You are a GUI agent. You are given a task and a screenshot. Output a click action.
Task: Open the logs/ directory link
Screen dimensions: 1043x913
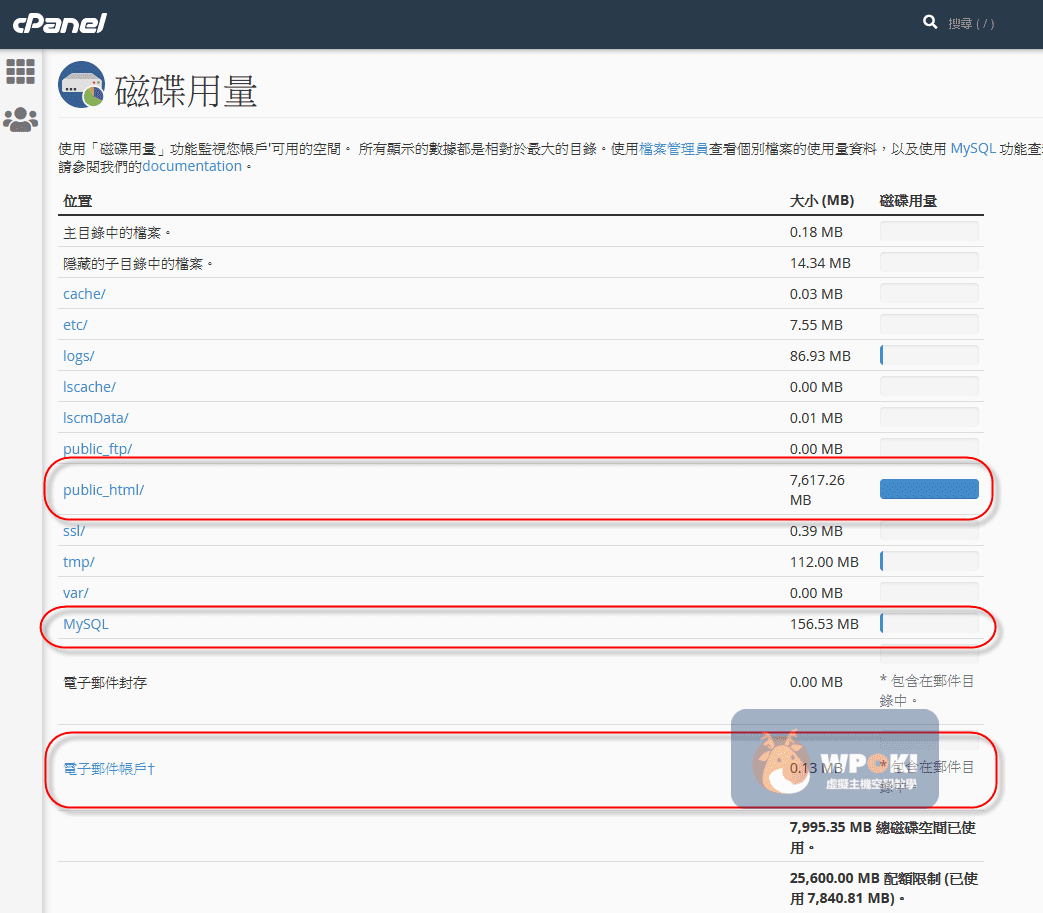pyautogui.click(x=79, y=356)
